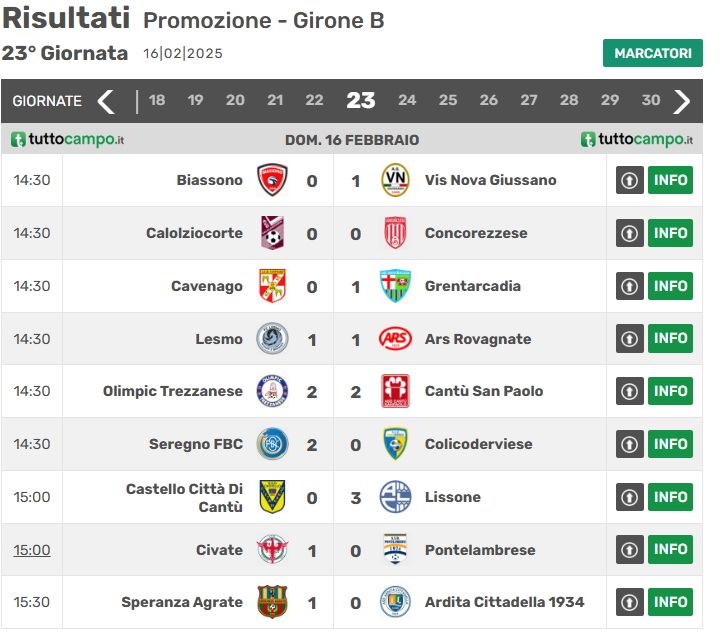Open INFO for Lesmo vs Ars Rovagnate
This screenshot has height=637, width=721.
(x=670, y=339)
